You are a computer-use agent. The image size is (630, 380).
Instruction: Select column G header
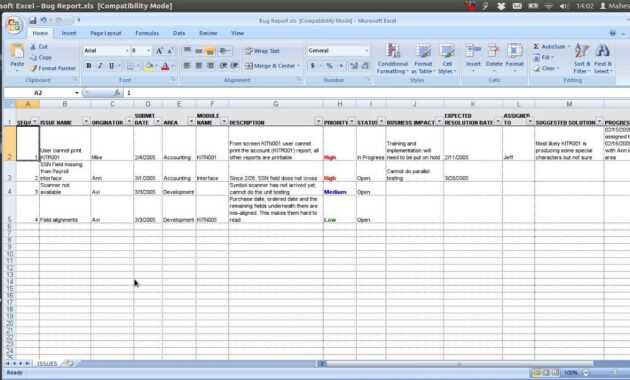[x=276, y=104]
